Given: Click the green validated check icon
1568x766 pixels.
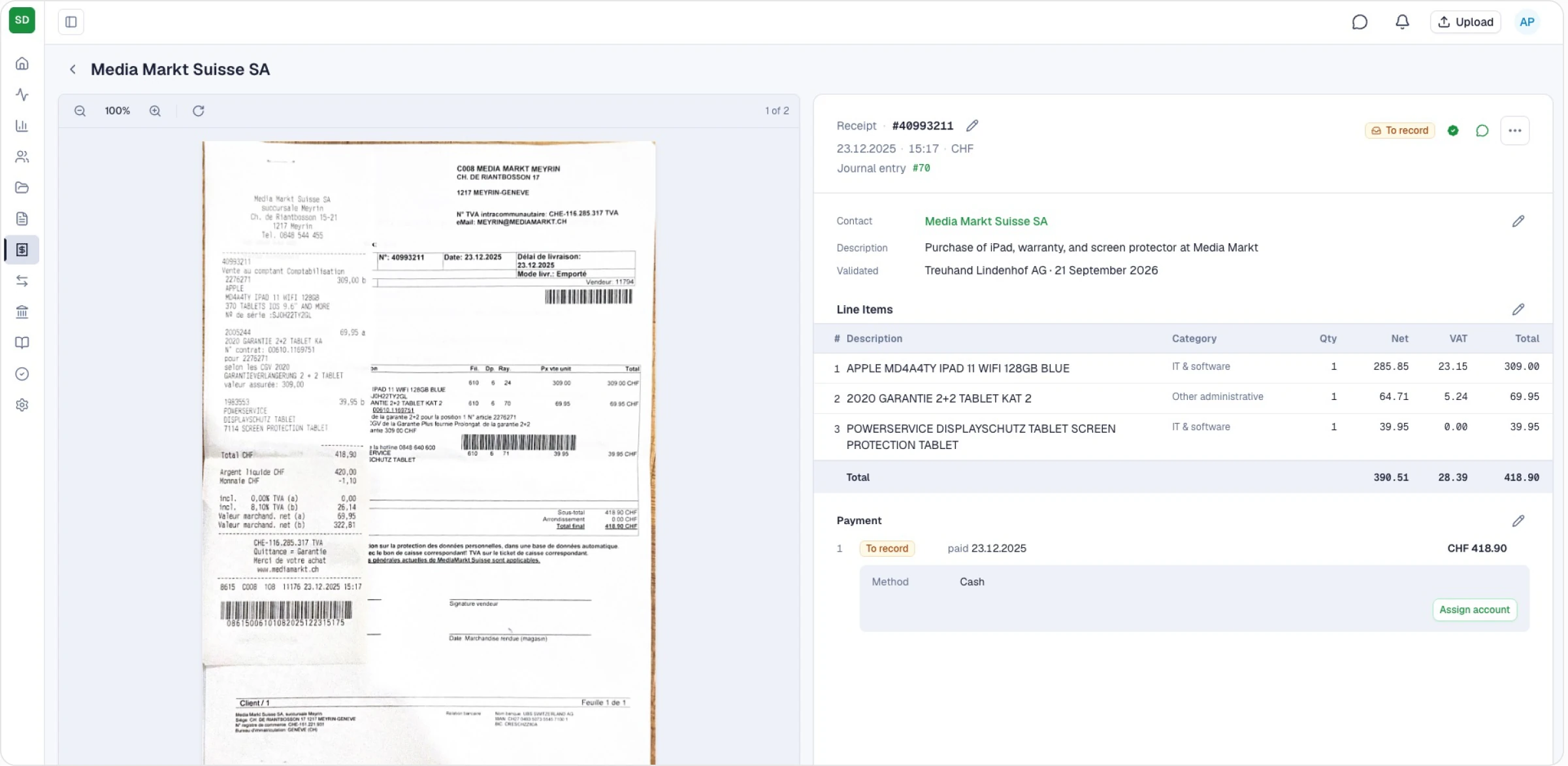Looking at the screenshot, I should pos(1453,131).
